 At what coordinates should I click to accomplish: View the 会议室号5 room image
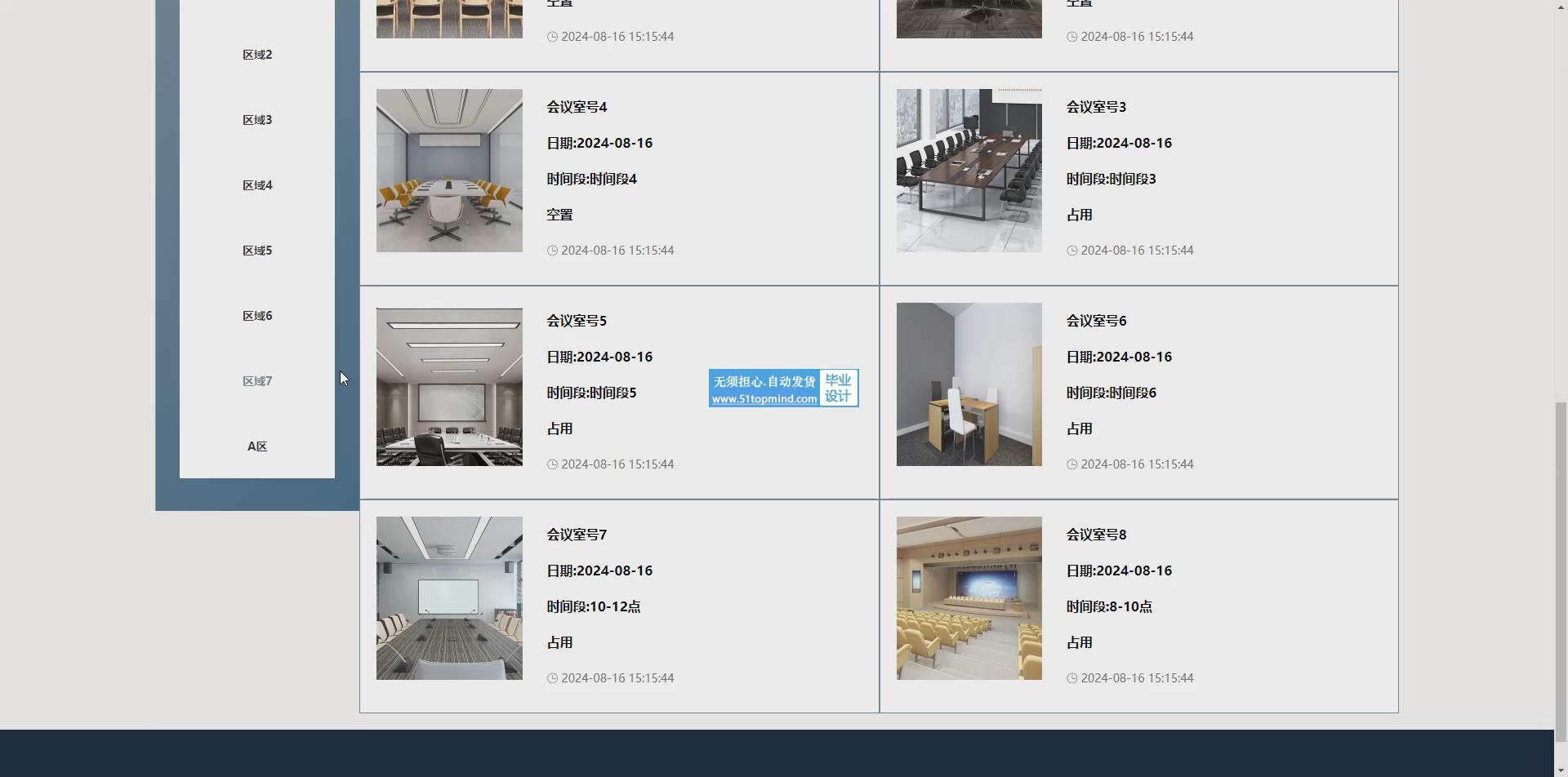(x=449, y=386)
